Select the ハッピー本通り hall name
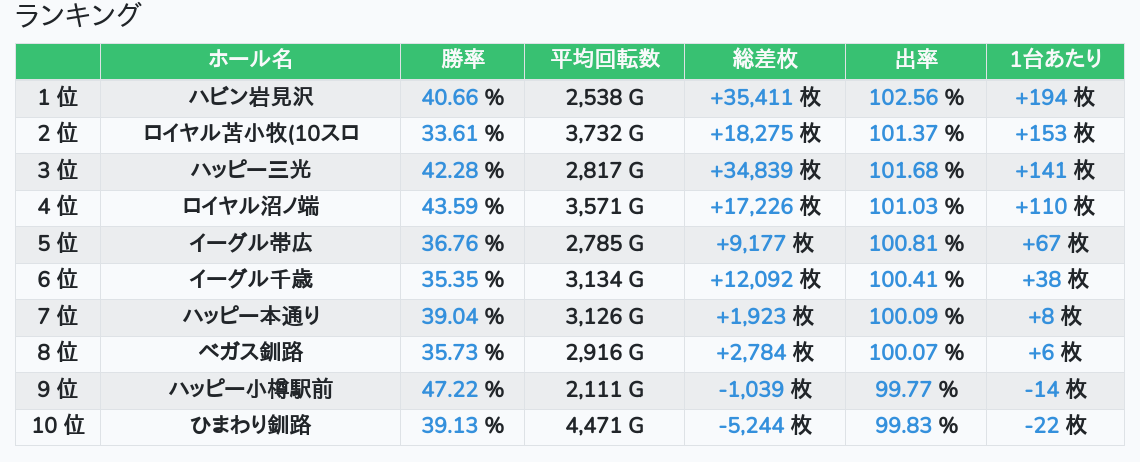This screenshot has width=1140, height=462. point(251,316)
